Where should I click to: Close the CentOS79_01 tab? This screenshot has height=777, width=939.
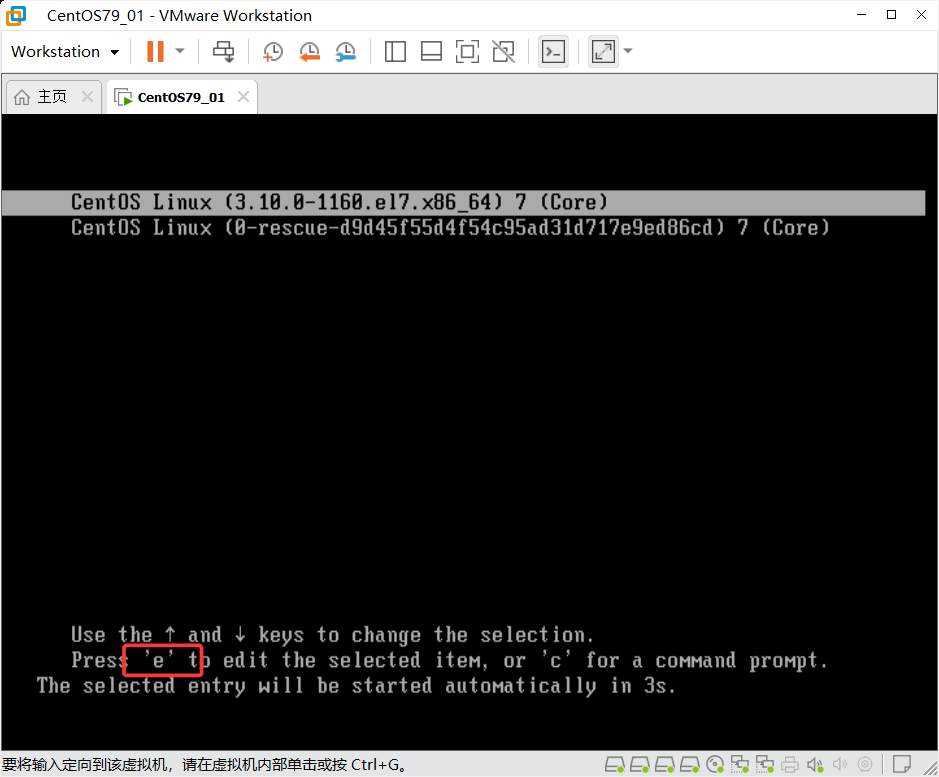[x=243, y=96]
